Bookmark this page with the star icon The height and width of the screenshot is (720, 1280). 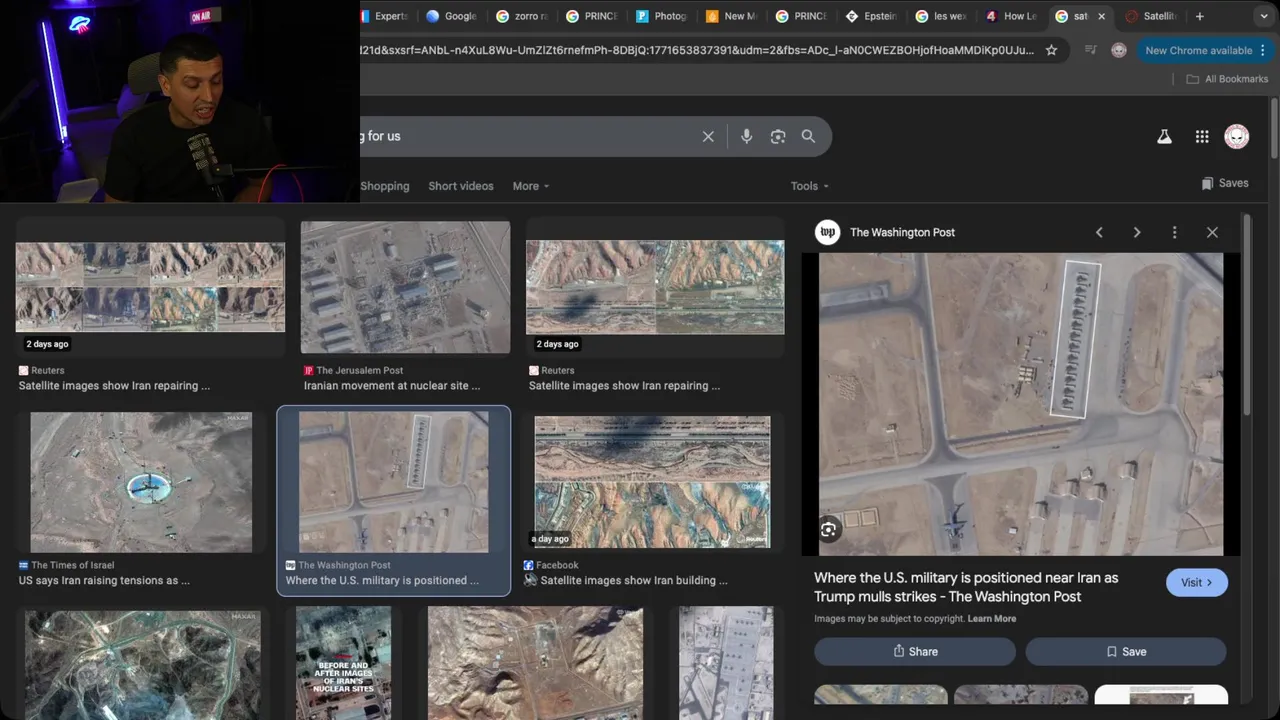point(1051,50)
